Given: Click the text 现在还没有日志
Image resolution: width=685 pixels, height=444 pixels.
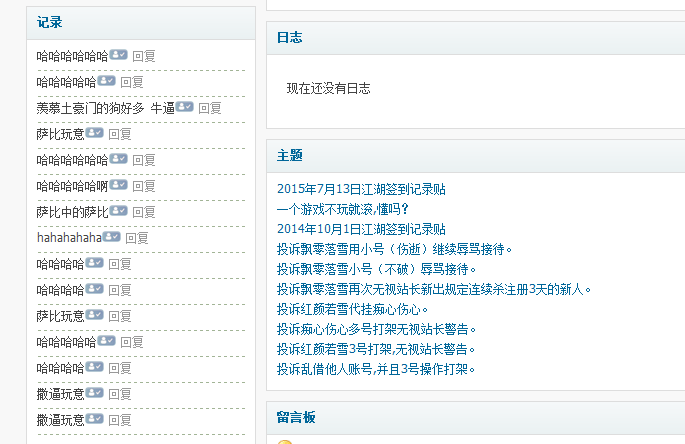Looking at the screenshot, I should pyautogui.click(x=329, y=89).
